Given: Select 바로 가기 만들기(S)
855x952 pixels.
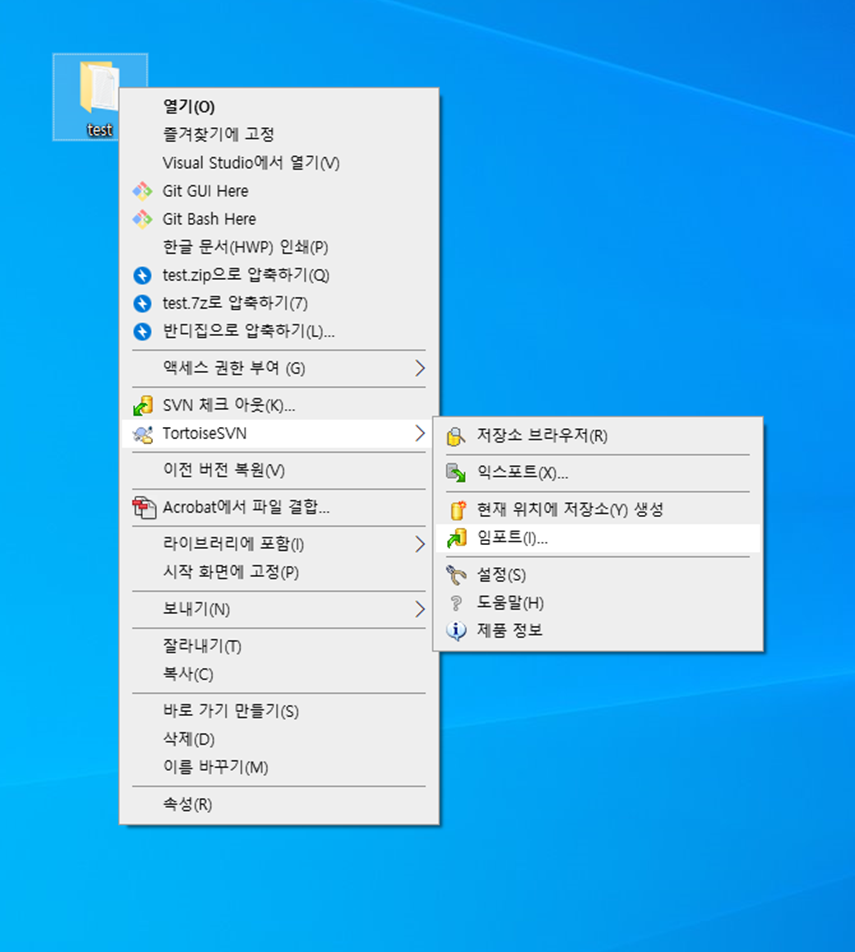Looking at the screenshot, I should pos(279,712).
